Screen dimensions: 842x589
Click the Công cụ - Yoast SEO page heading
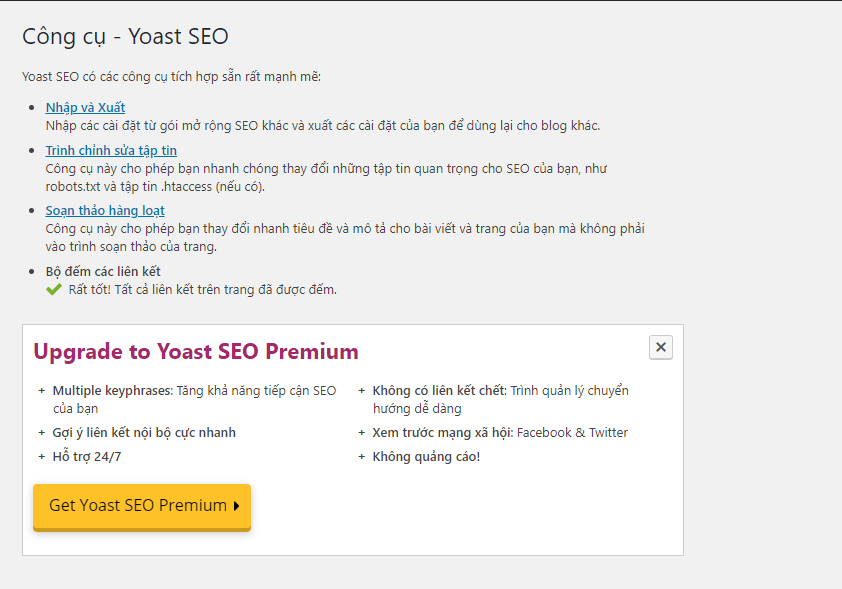pos(125,37)
